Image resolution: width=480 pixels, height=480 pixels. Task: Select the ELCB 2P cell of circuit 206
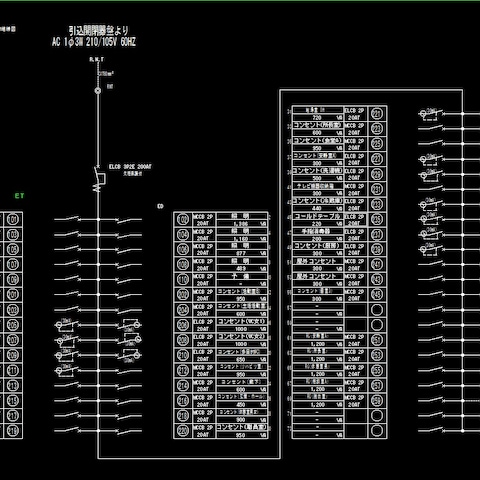pos(203,322)
